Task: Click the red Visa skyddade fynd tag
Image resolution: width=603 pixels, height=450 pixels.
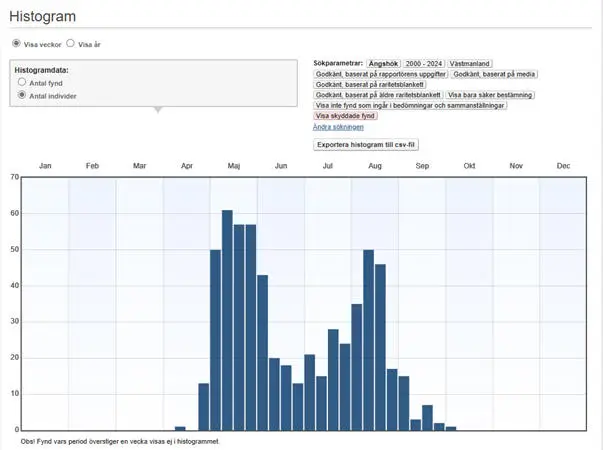Action: point(345,116)
